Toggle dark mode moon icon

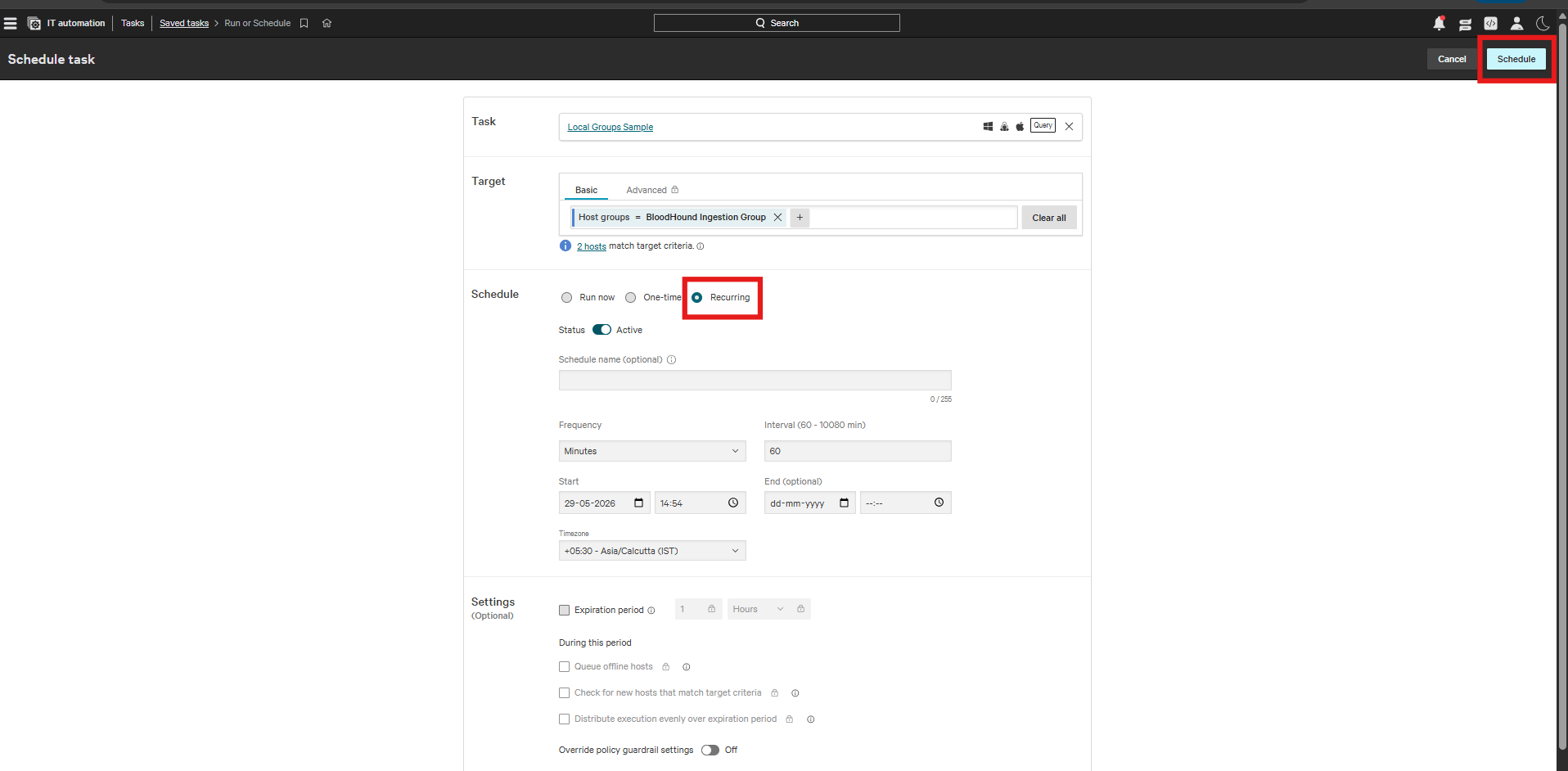click(x=1543, y=23)
